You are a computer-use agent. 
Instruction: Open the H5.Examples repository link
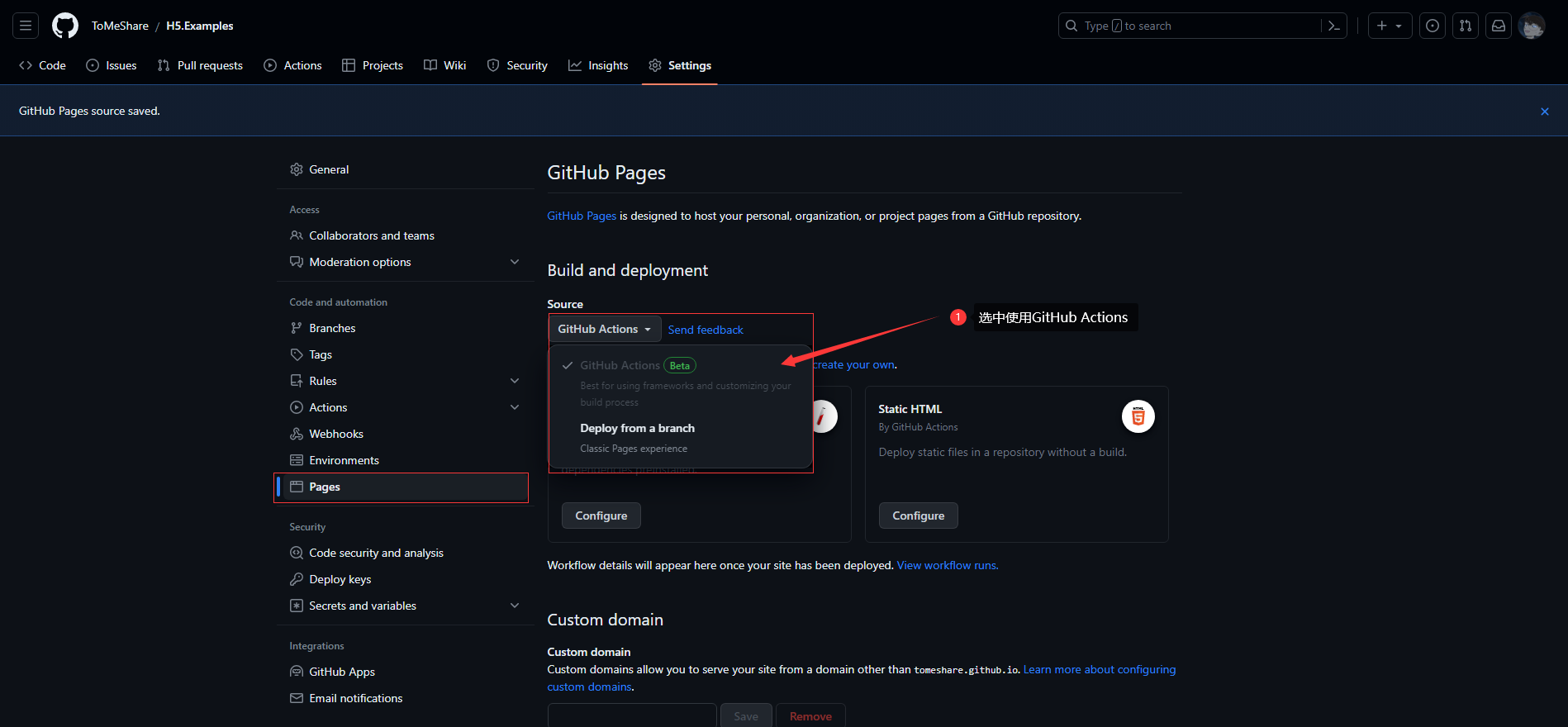[x=200, y=26]
